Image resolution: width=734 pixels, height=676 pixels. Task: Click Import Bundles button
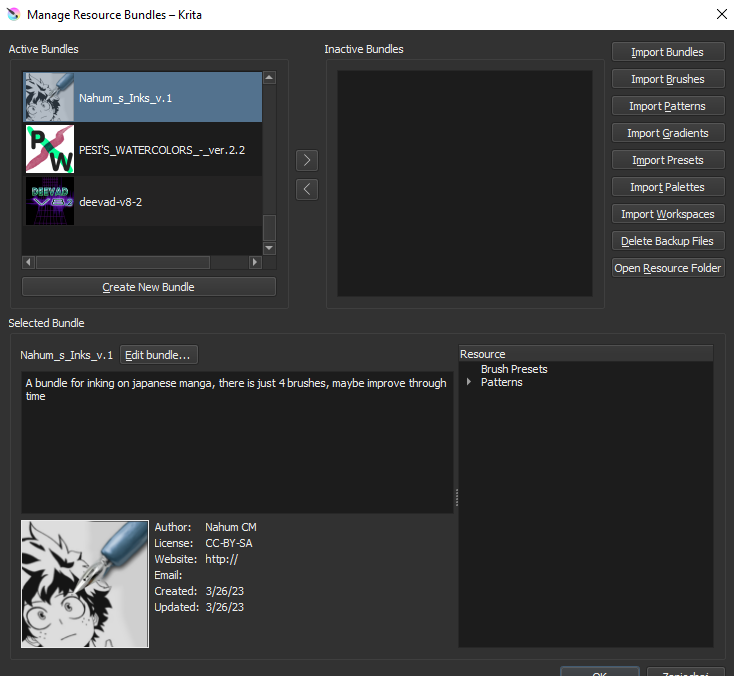click(x=668, y=52)
